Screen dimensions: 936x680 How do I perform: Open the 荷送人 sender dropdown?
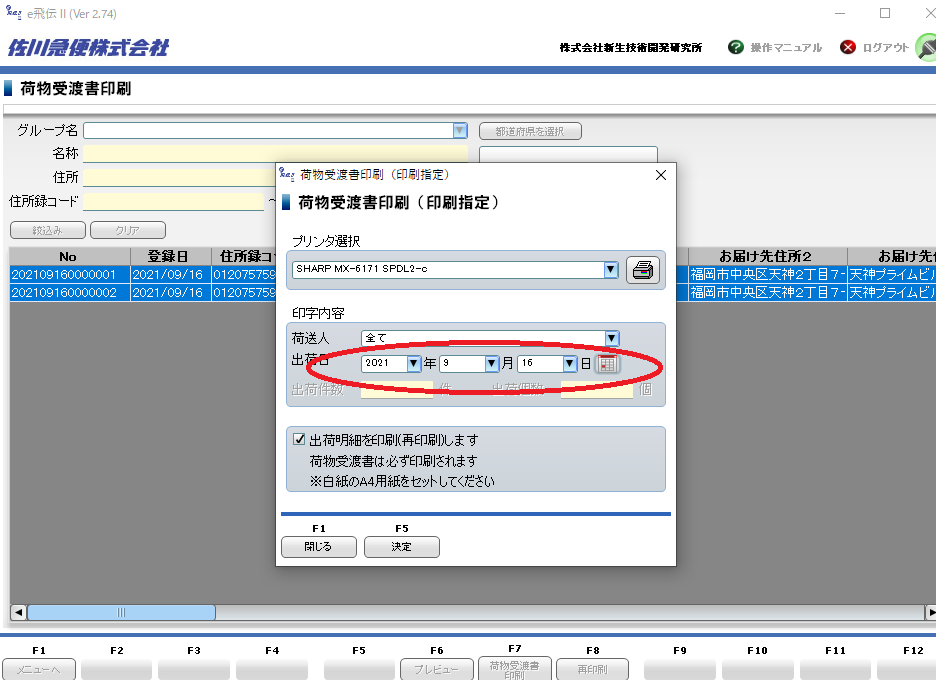pos(611,339)
